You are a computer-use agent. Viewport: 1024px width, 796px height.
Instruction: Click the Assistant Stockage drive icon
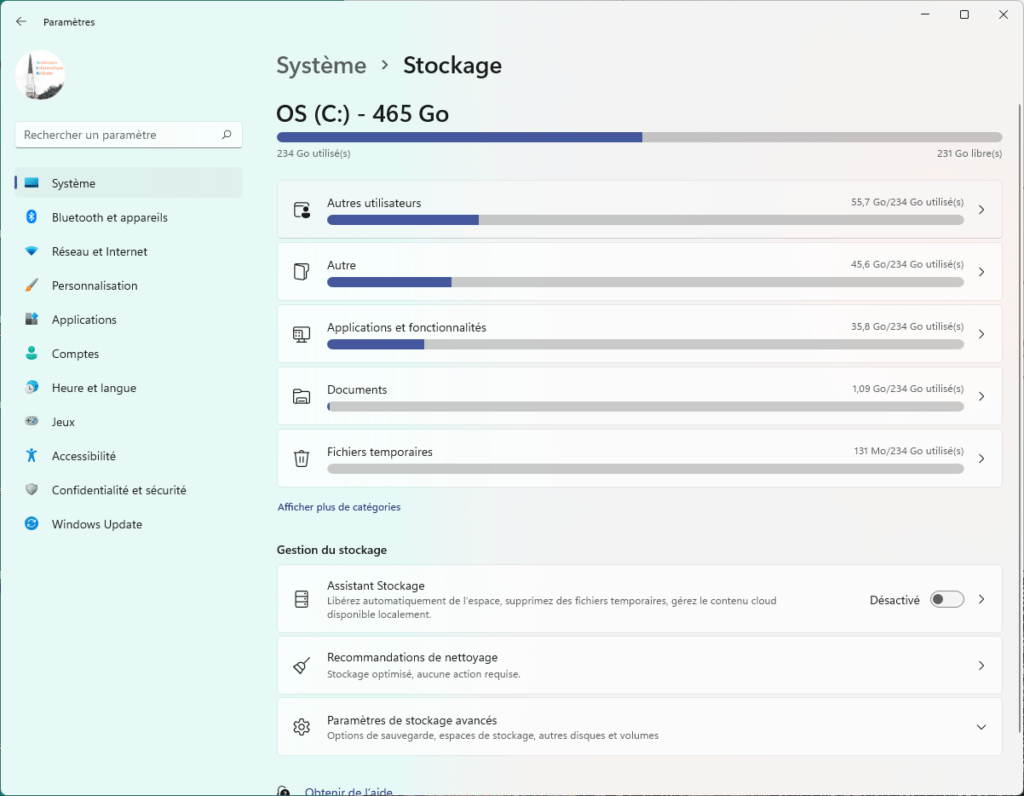click(301, 599)
